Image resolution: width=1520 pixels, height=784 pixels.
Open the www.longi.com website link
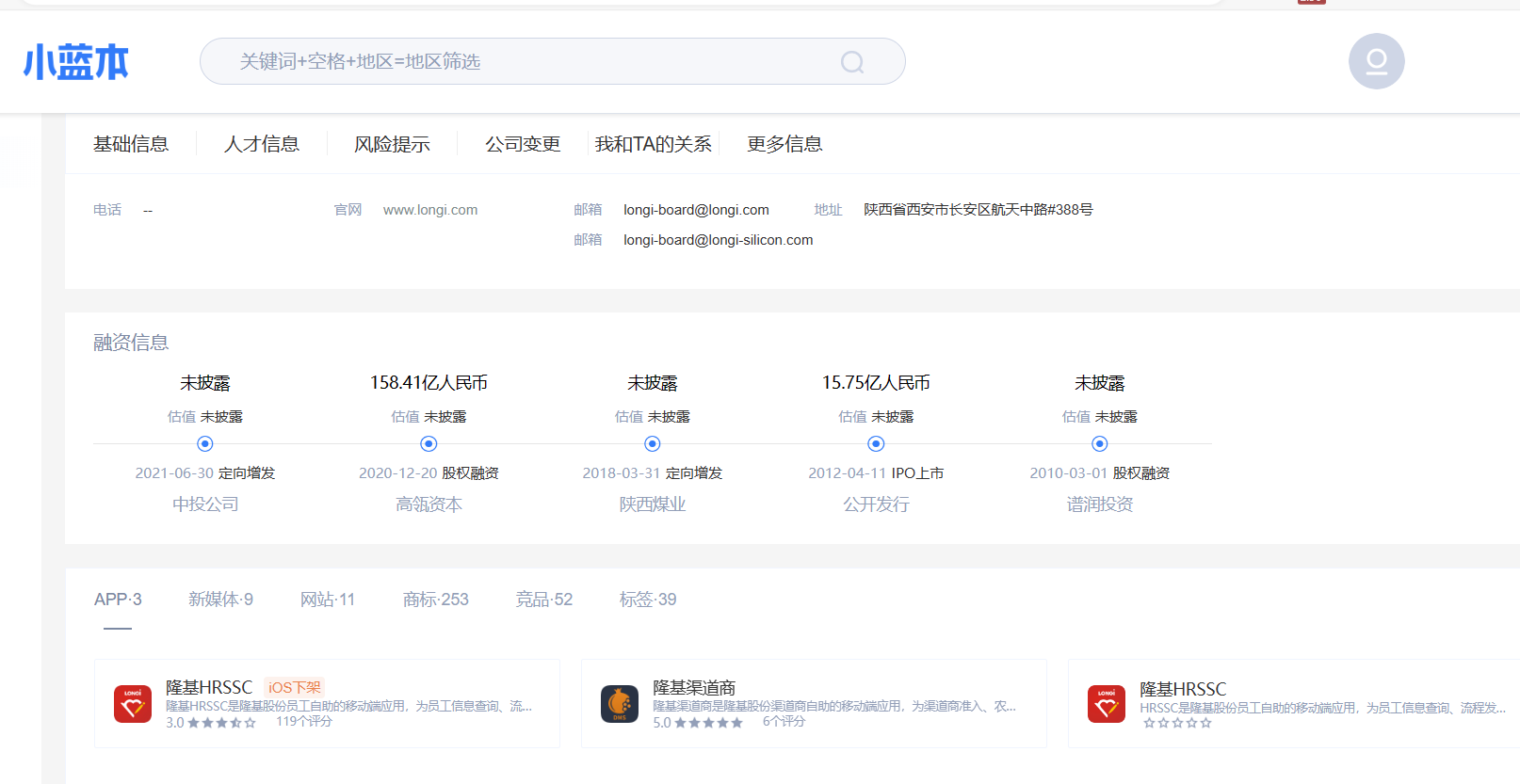[430, 210]
